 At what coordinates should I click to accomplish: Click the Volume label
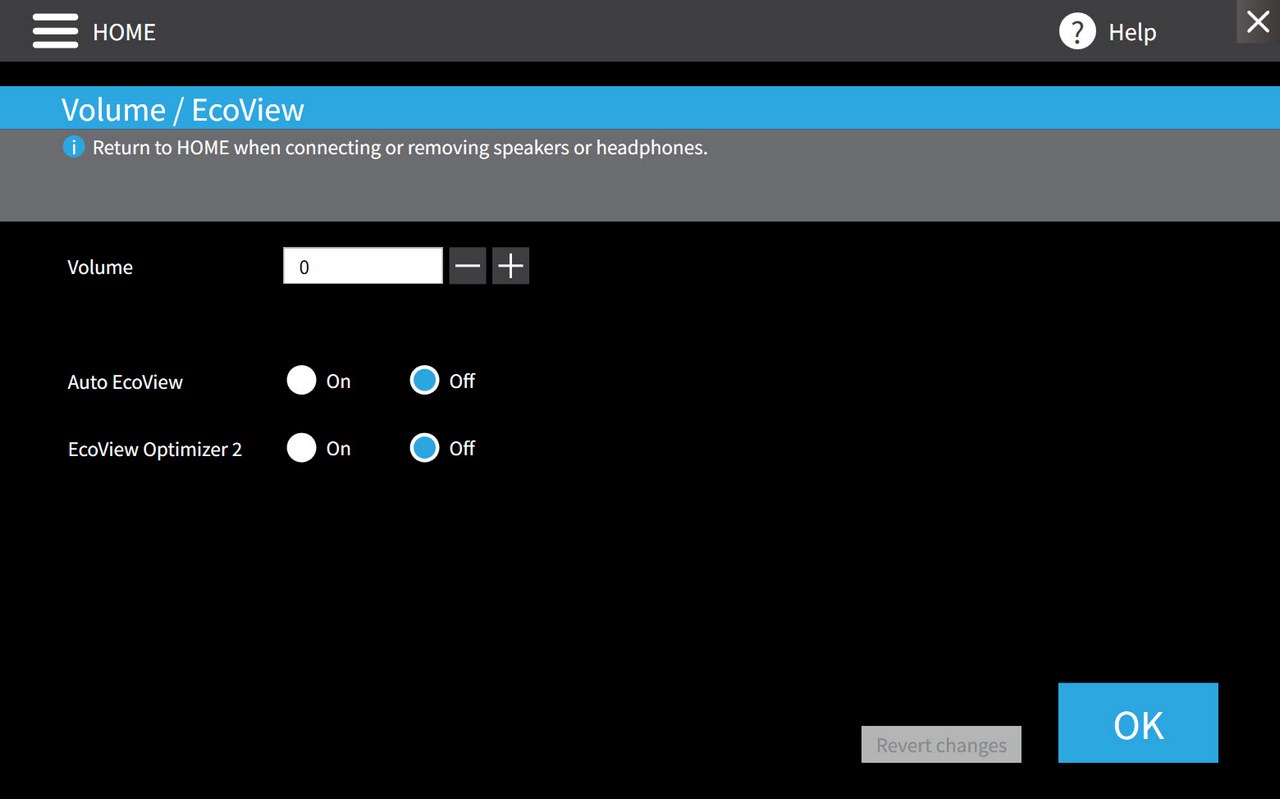click(100, 267)
